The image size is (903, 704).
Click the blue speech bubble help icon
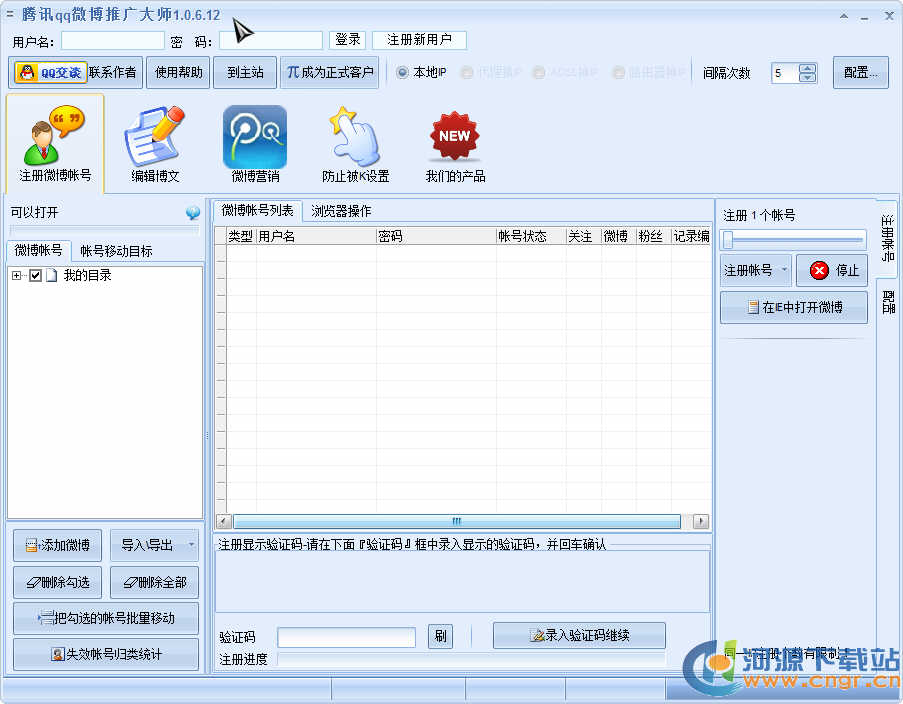(x=193, y=213)
